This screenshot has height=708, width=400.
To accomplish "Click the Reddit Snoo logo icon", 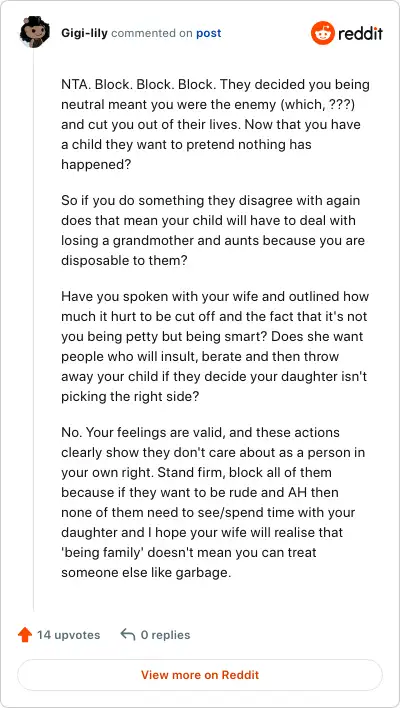I will (322, 33).
